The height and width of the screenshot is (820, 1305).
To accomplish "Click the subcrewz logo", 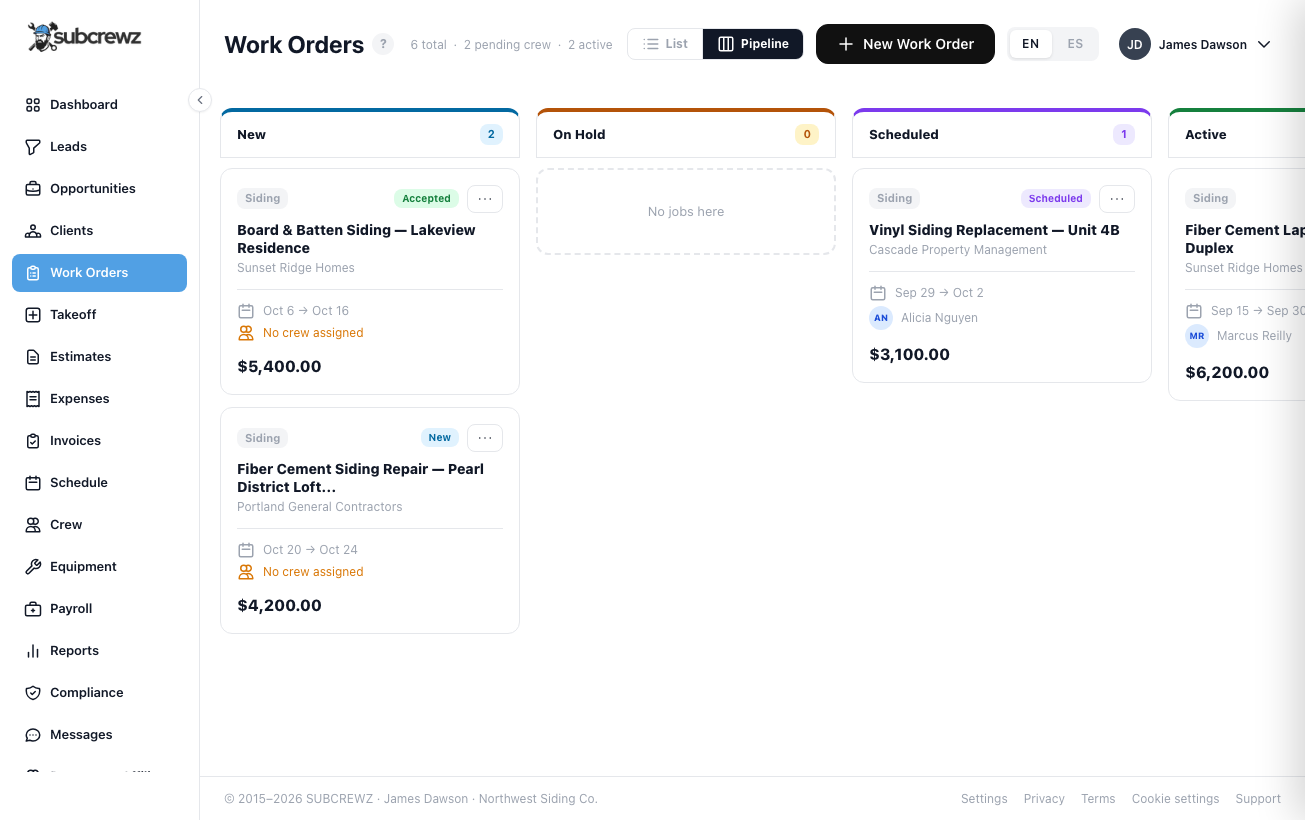I will [85, 38].
